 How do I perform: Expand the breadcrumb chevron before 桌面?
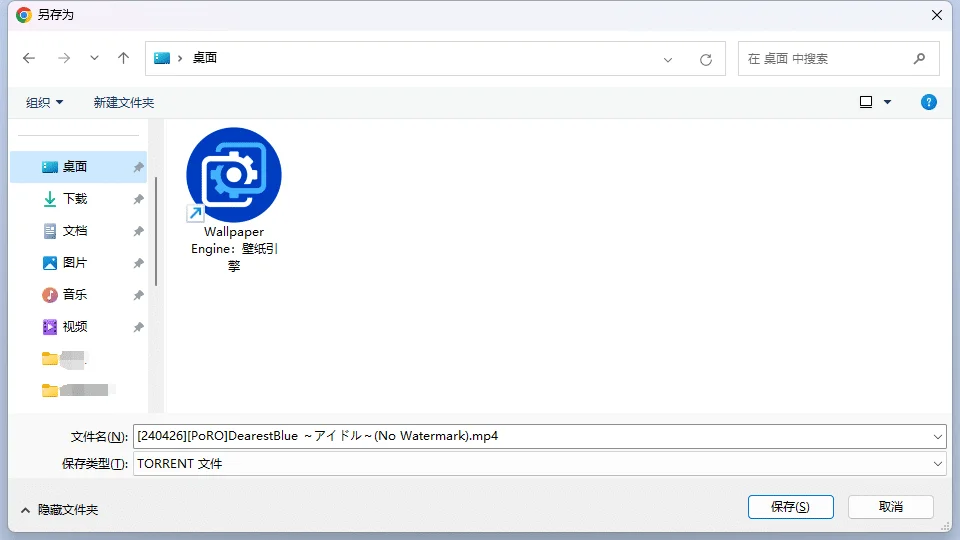click(180, 58)
